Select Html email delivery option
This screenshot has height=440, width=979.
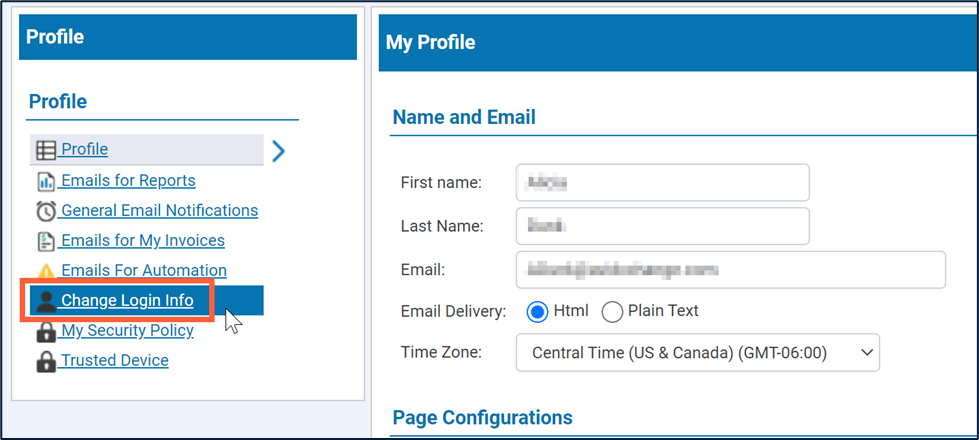pyautogui.click(x=536, y=311)
